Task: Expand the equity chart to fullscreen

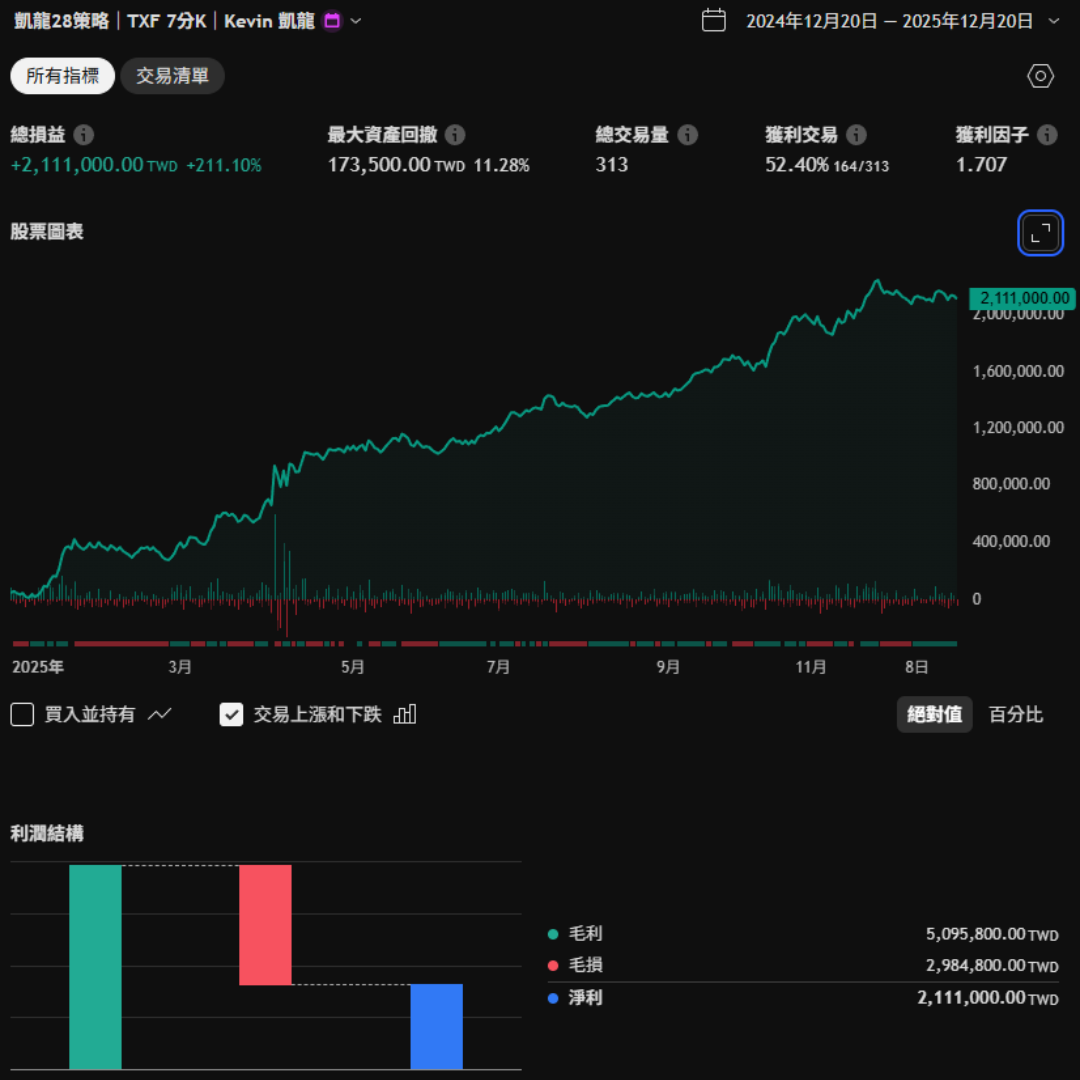Action: tap(1040, 234)
